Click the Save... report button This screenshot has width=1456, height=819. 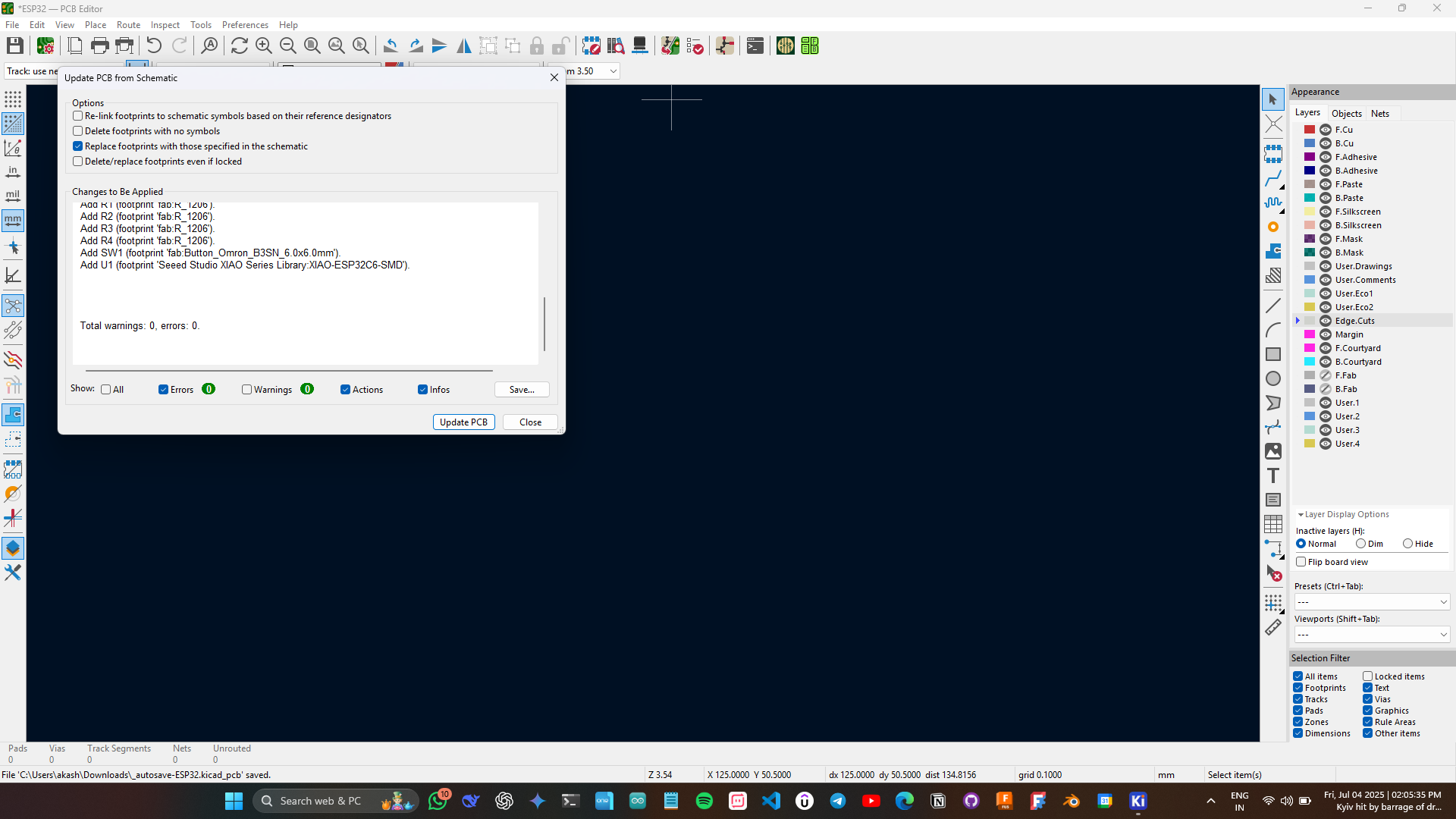pyautogui.click(x=522, y=390)
